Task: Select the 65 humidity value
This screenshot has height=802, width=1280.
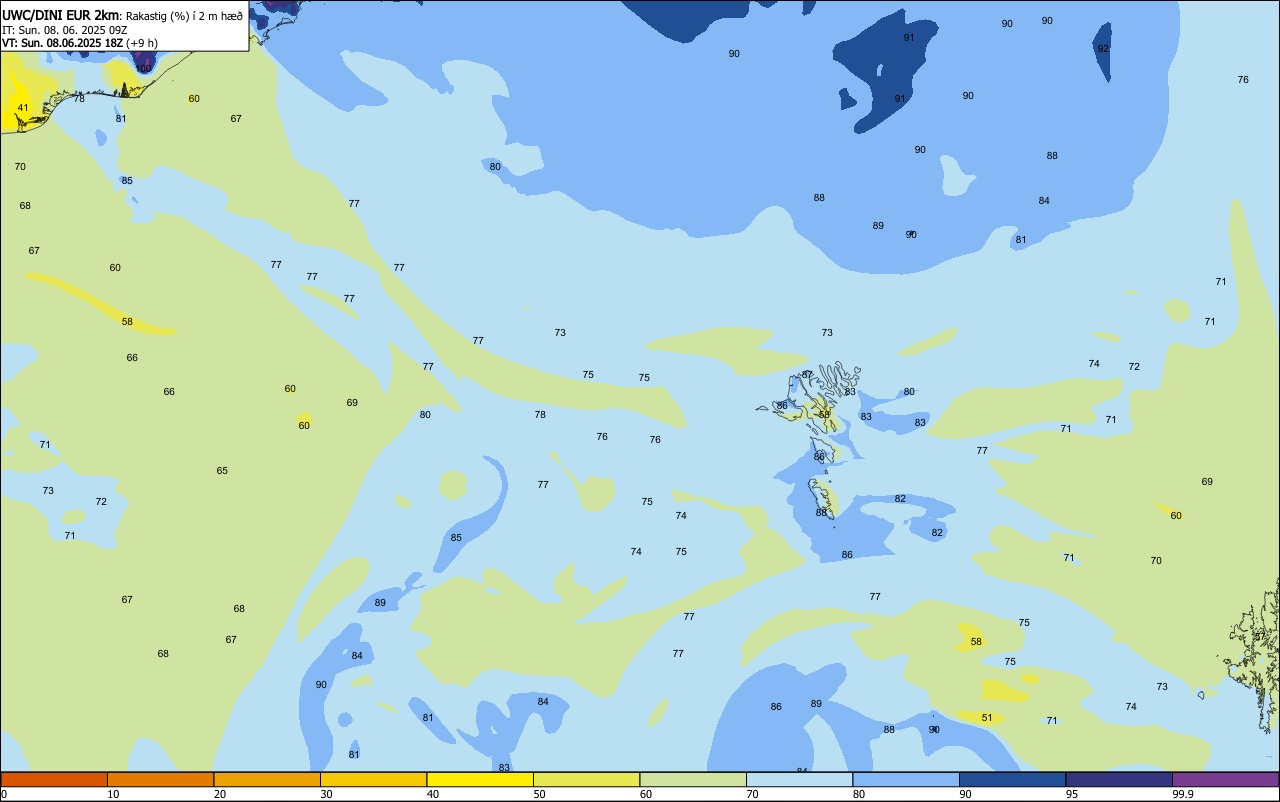Action: click(x=222, y=470)
